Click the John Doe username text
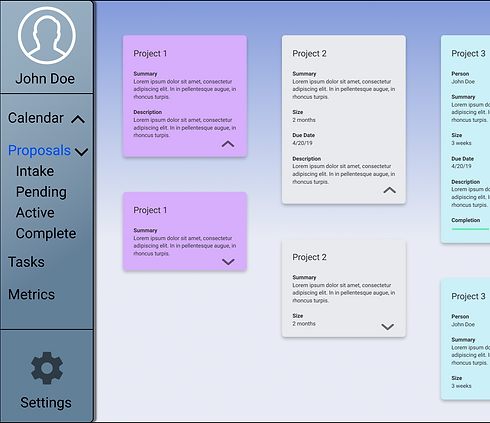 coord(45,79)
